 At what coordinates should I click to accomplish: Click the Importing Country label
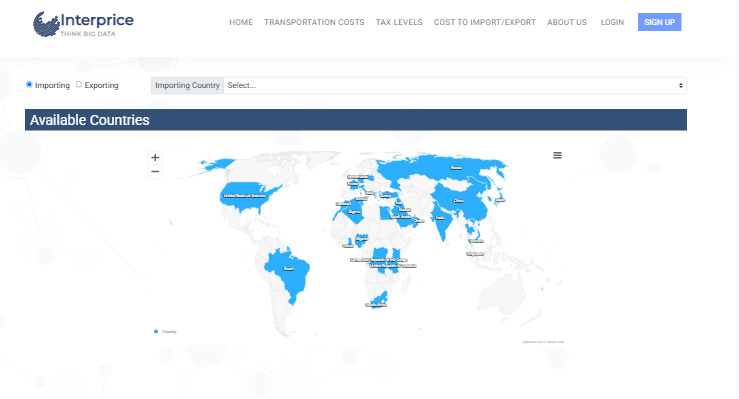pos(187,85)
